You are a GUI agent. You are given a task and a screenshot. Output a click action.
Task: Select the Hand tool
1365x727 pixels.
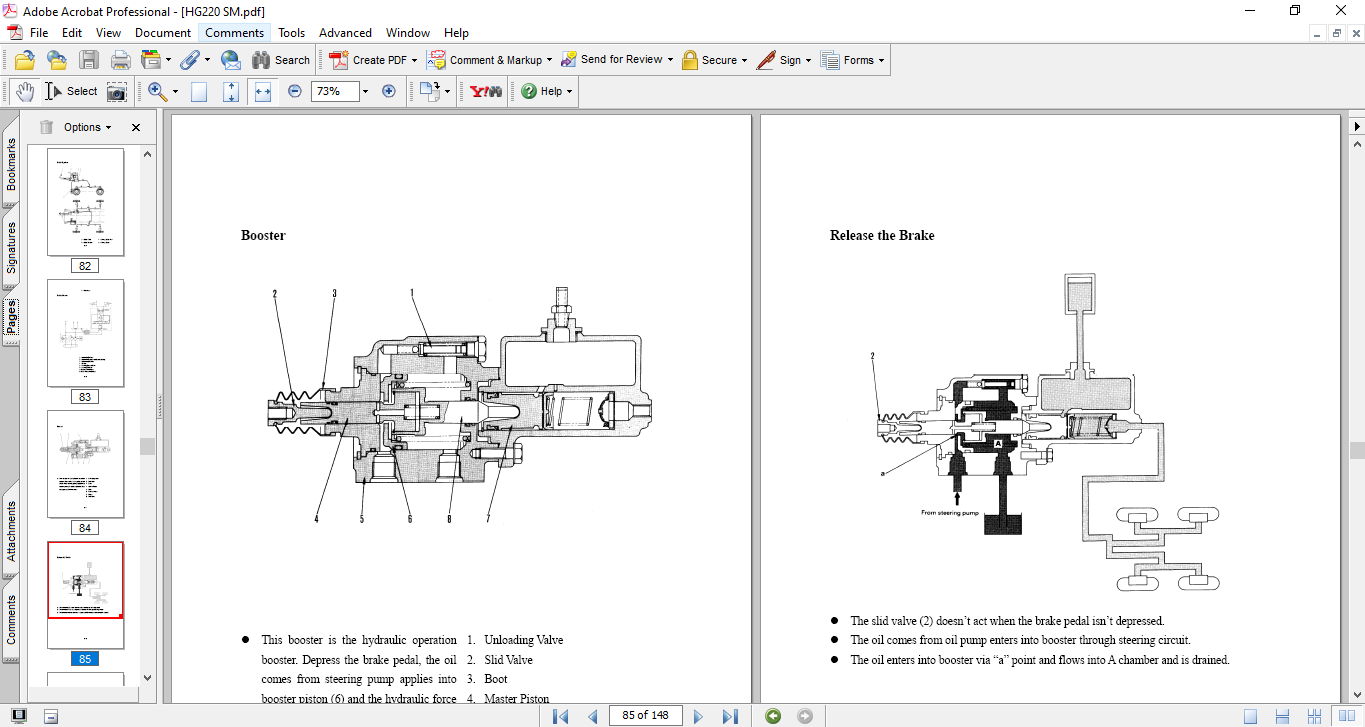point(24,91)
